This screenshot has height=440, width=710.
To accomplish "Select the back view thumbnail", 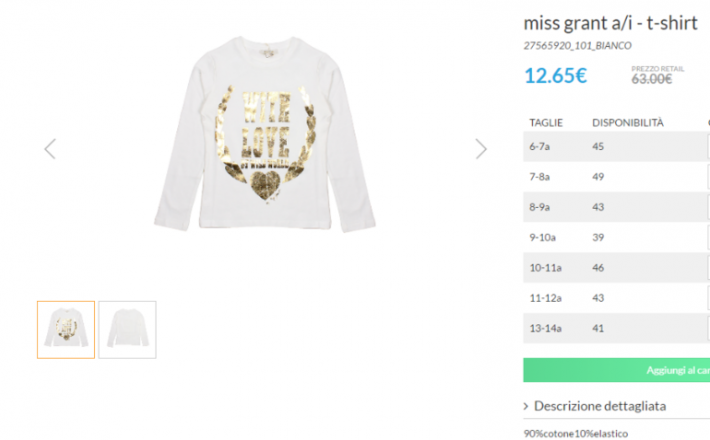I will (x=127, y=329).
